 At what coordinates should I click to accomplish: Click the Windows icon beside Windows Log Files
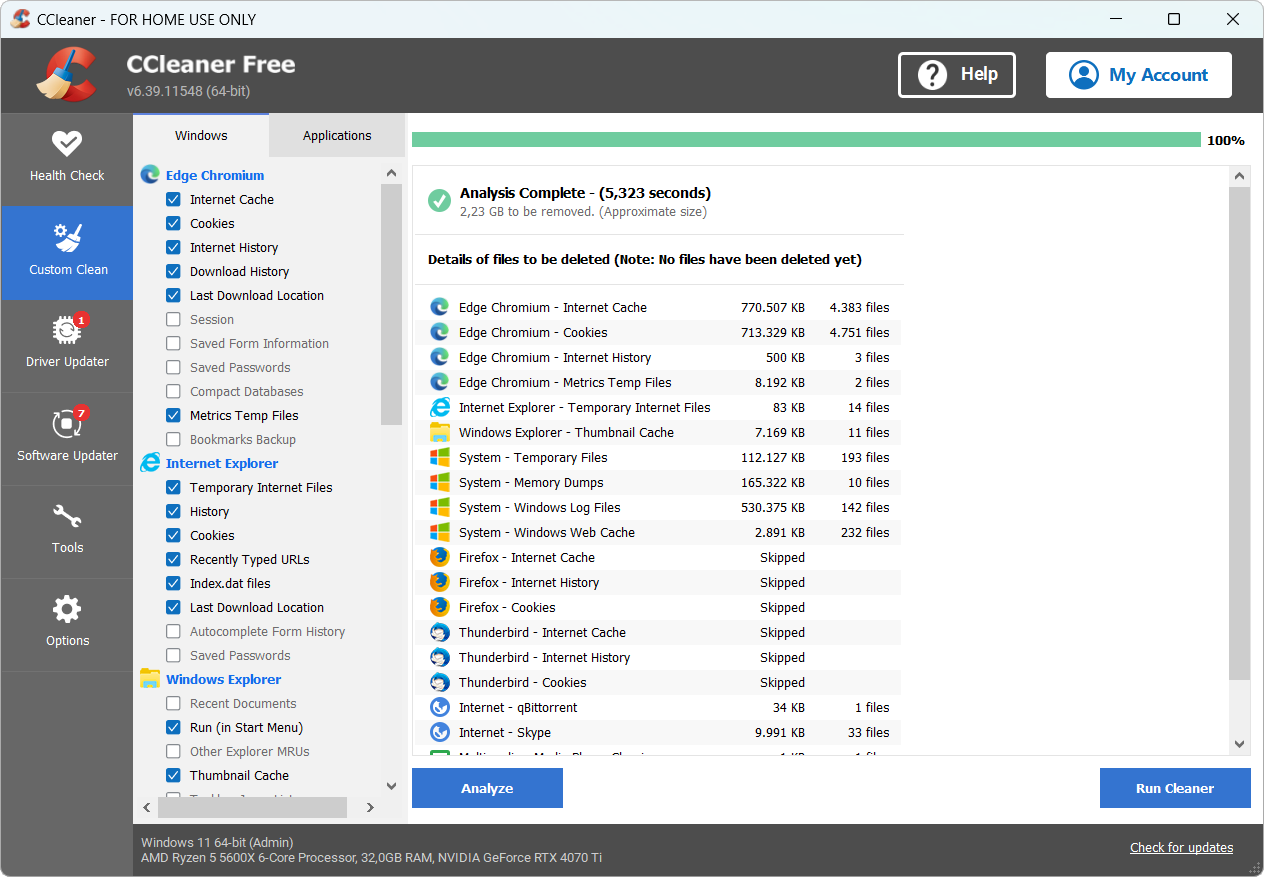pos(440,507)
